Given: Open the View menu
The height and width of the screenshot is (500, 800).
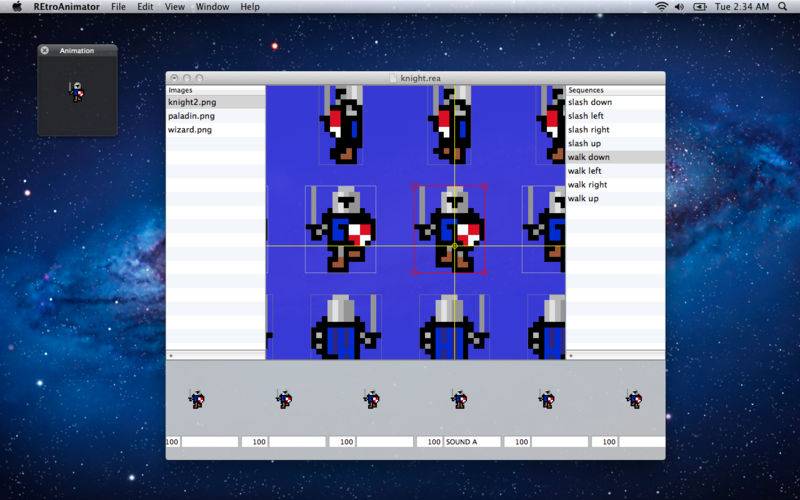Looking at the screenshot, I should click(x=174, y=7).
